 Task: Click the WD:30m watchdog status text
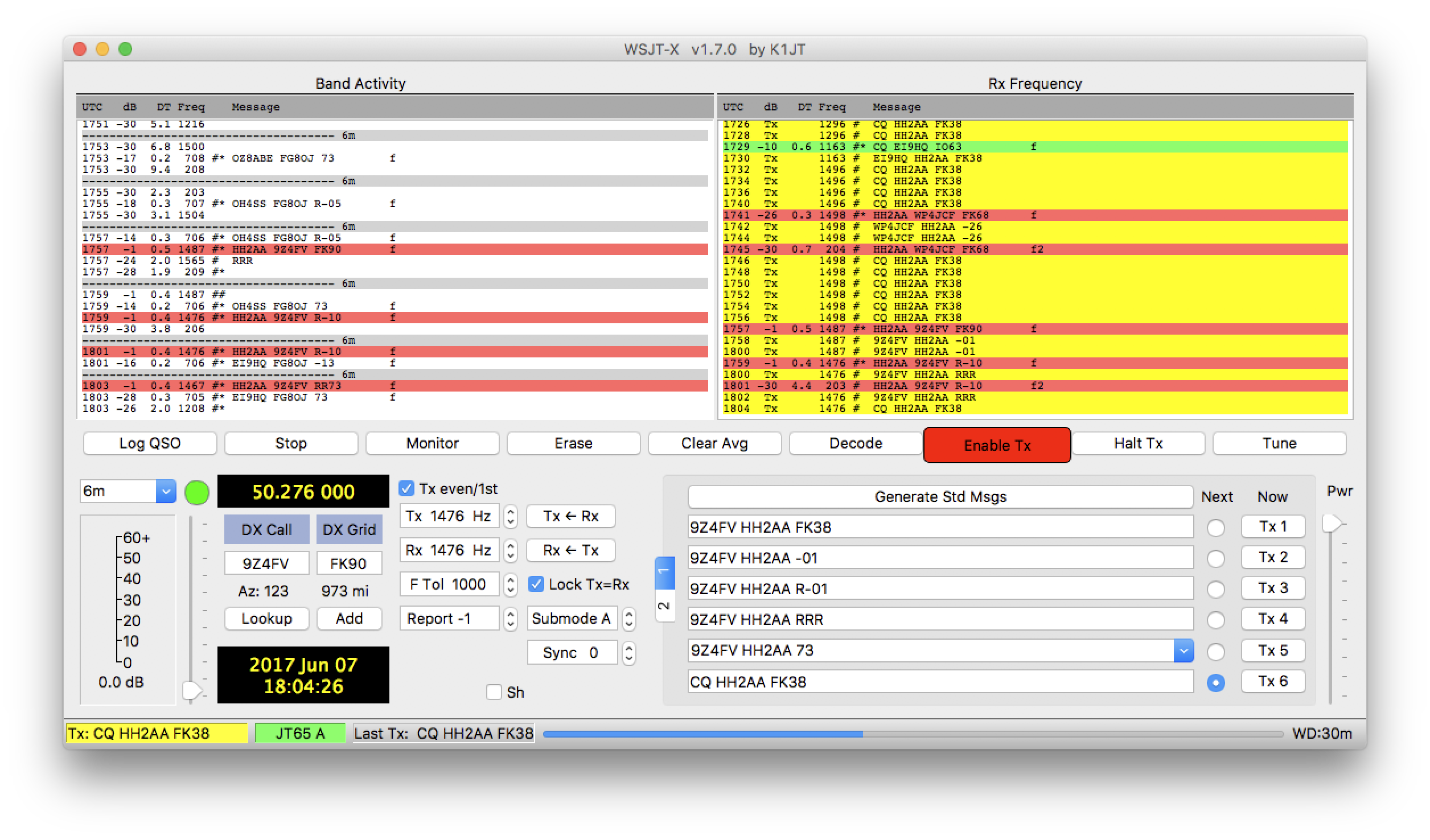click(x=1322, y=733)
